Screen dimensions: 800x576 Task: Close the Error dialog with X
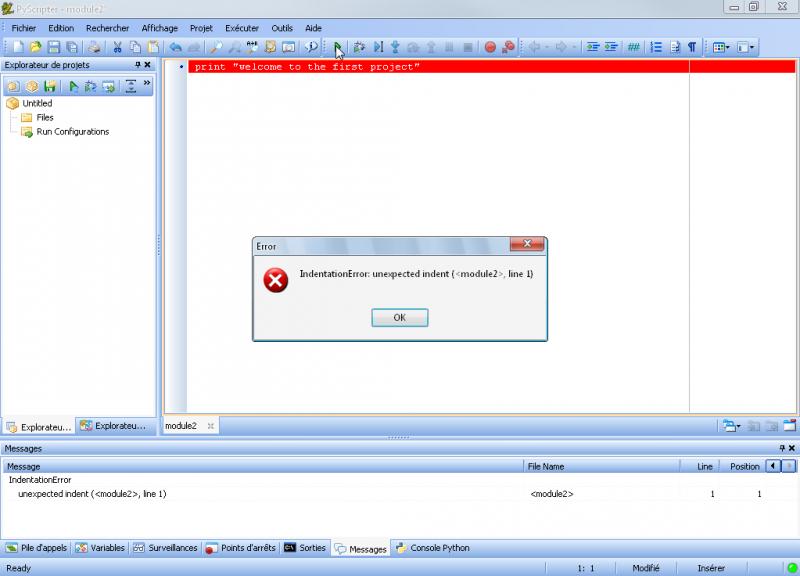click(527, 243)
